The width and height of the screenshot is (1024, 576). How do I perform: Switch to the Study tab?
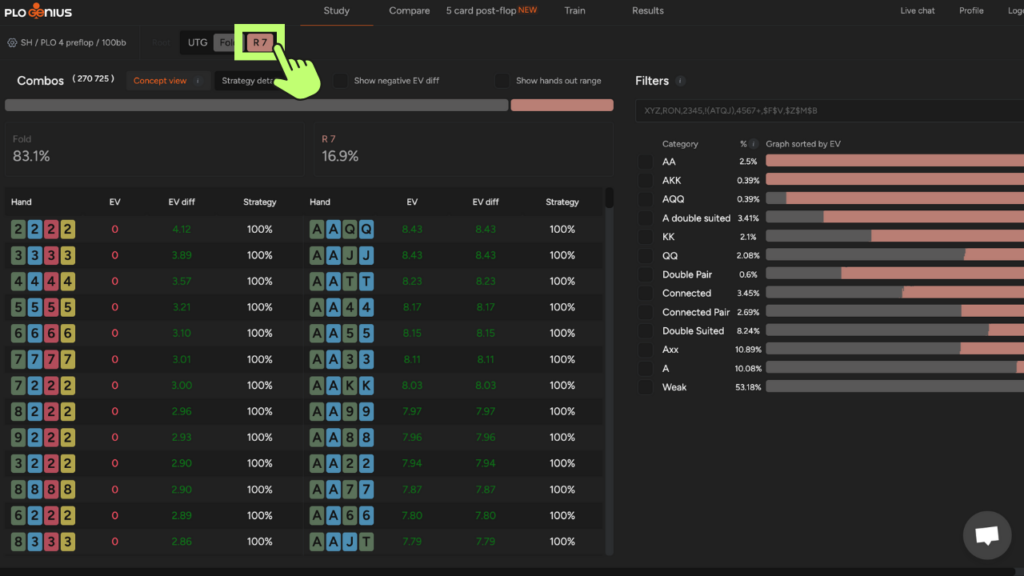336,11
